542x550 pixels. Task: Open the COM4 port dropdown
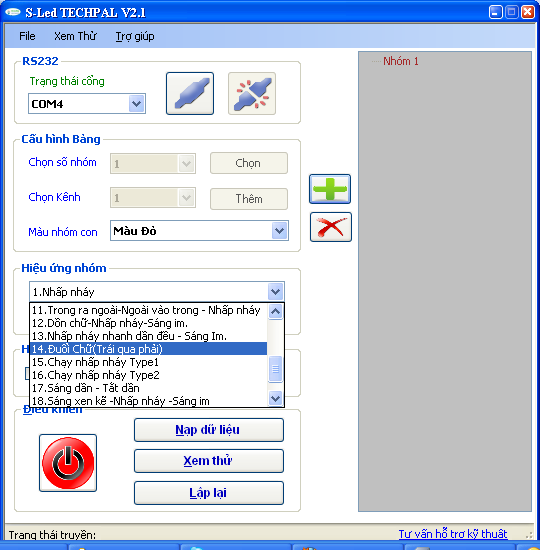(136, 103)
